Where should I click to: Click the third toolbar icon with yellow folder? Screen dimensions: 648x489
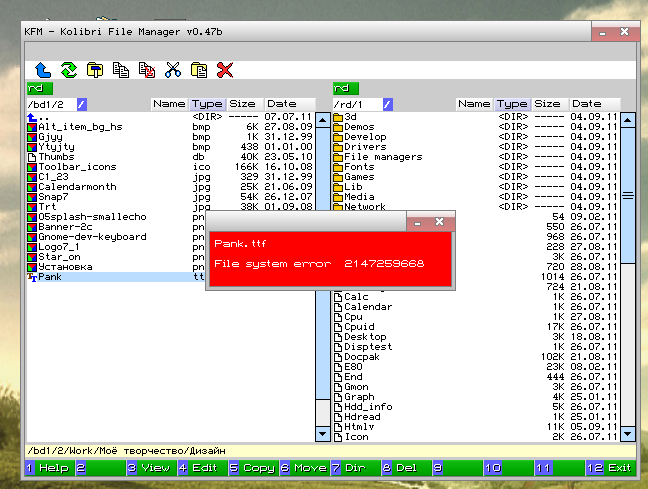point(95,70)
